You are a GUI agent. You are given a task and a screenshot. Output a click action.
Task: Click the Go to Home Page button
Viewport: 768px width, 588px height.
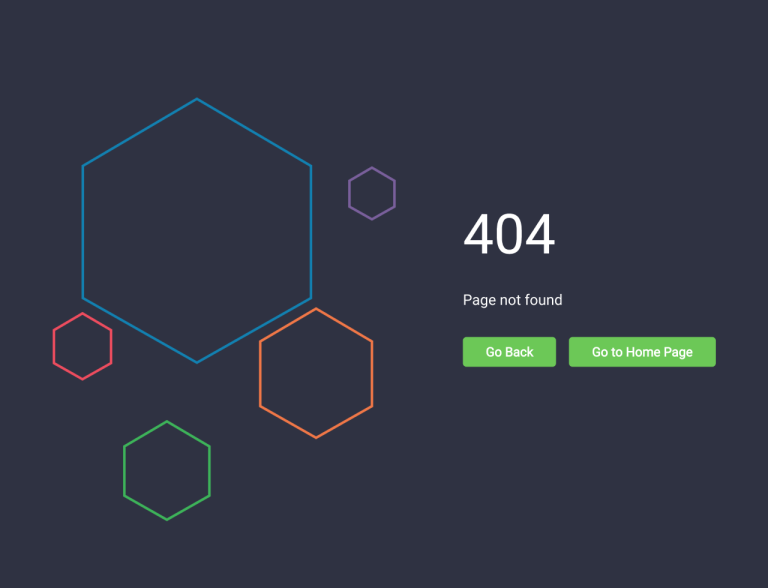[x=642, y=352]
